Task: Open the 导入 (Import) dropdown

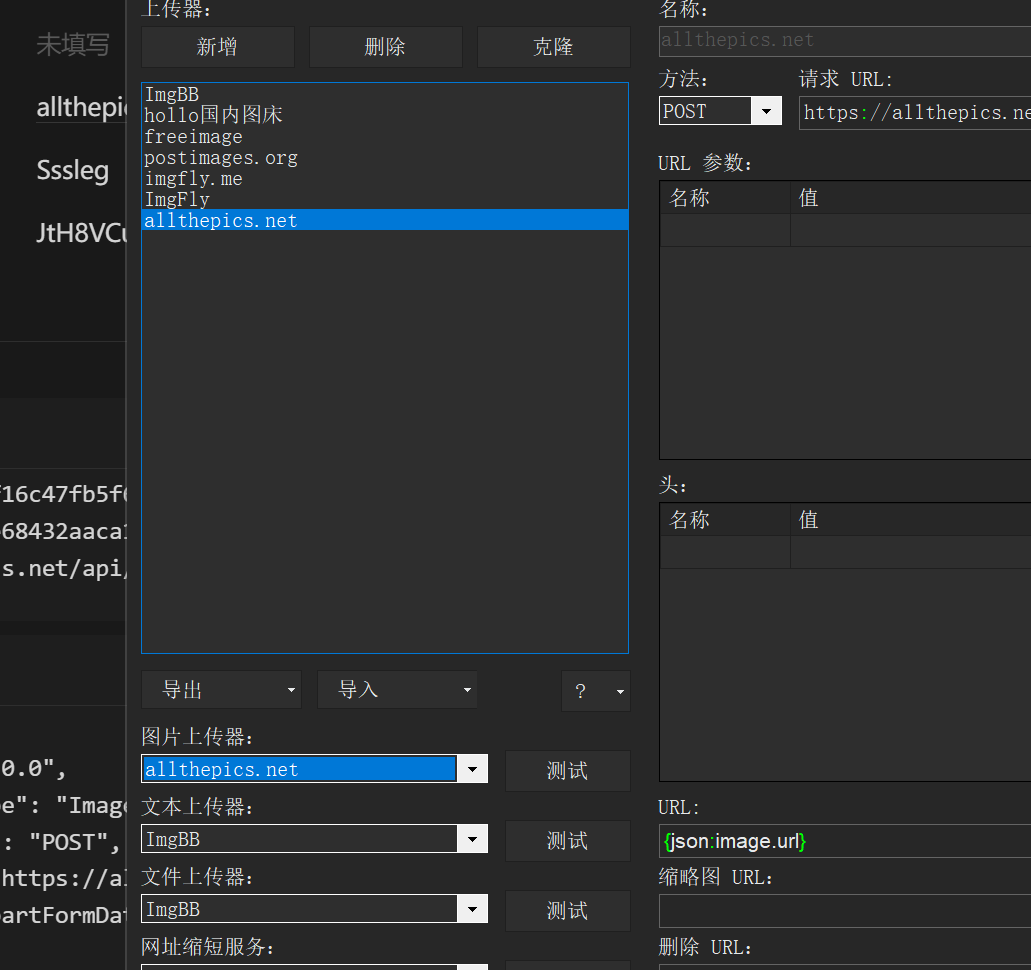Action: [x=397, y=690]
